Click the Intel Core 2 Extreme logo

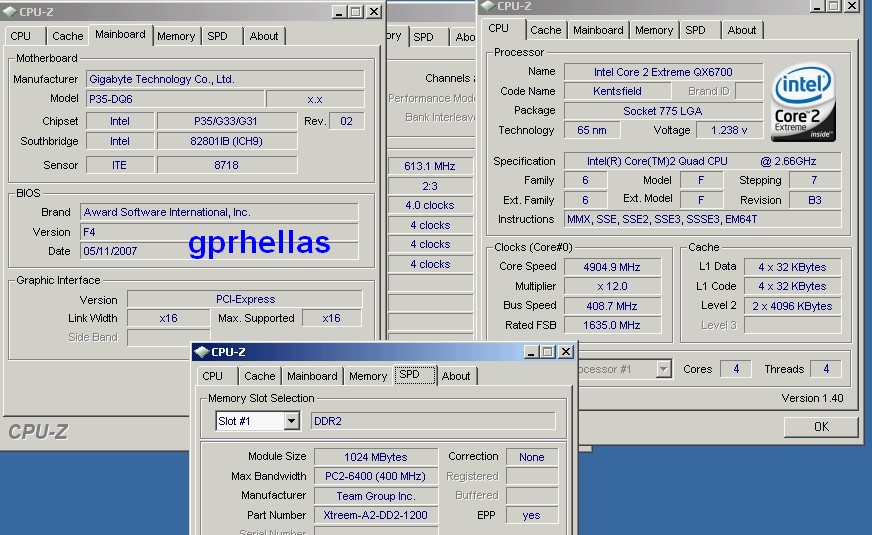803,102
